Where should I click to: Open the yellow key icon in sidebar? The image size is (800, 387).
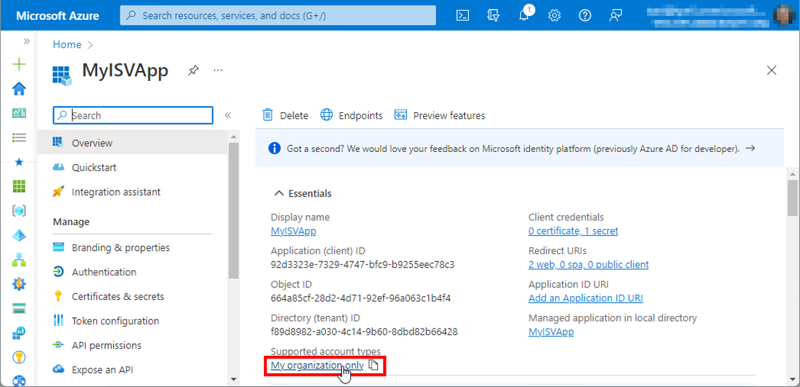tap(19, 357)
